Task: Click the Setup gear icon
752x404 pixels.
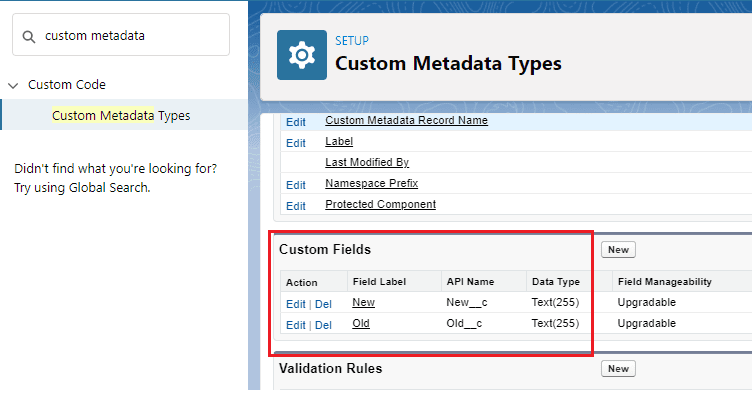Action: click(x=301, y=55)
